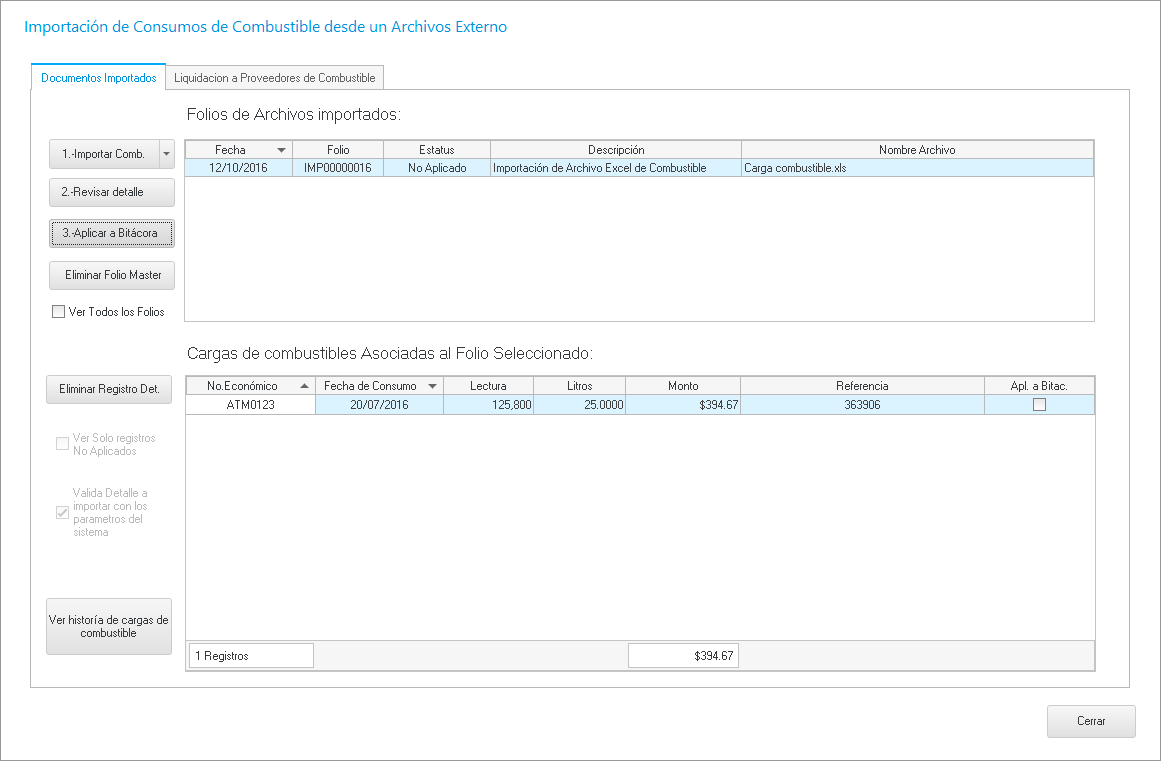Click the 1.-Importar Comb. button
Image resolution: width=1161 pixels, height=761 pixels.
coord(103,154)
